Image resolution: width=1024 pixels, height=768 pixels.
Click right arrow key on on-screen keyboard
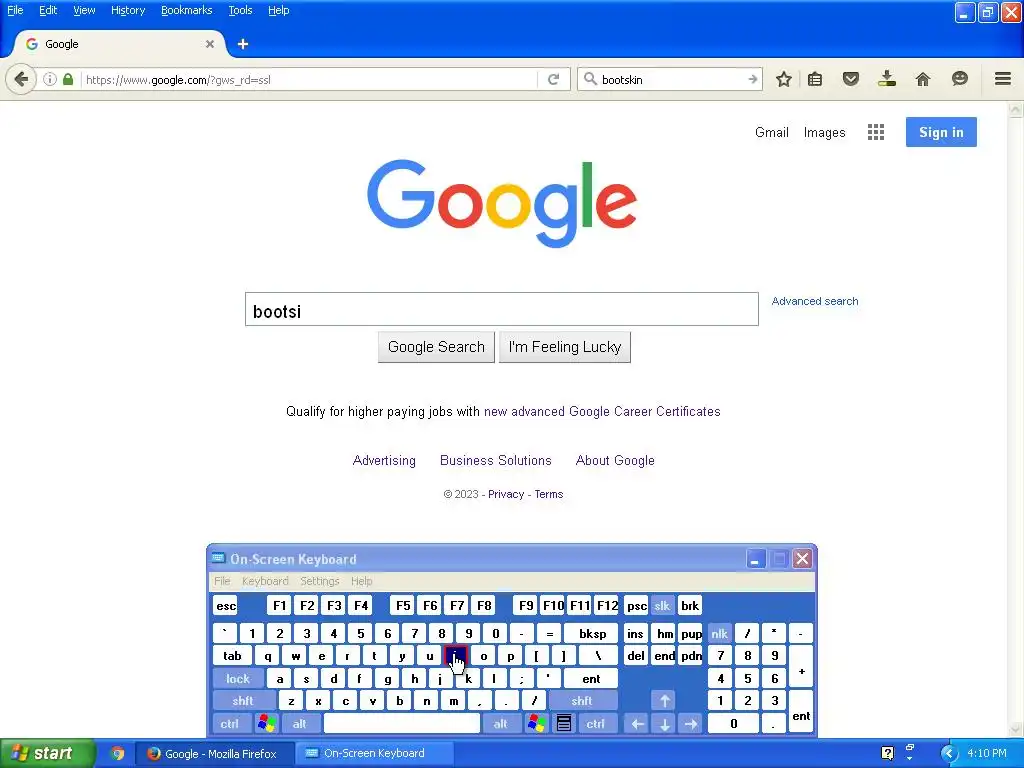point(691,724)
